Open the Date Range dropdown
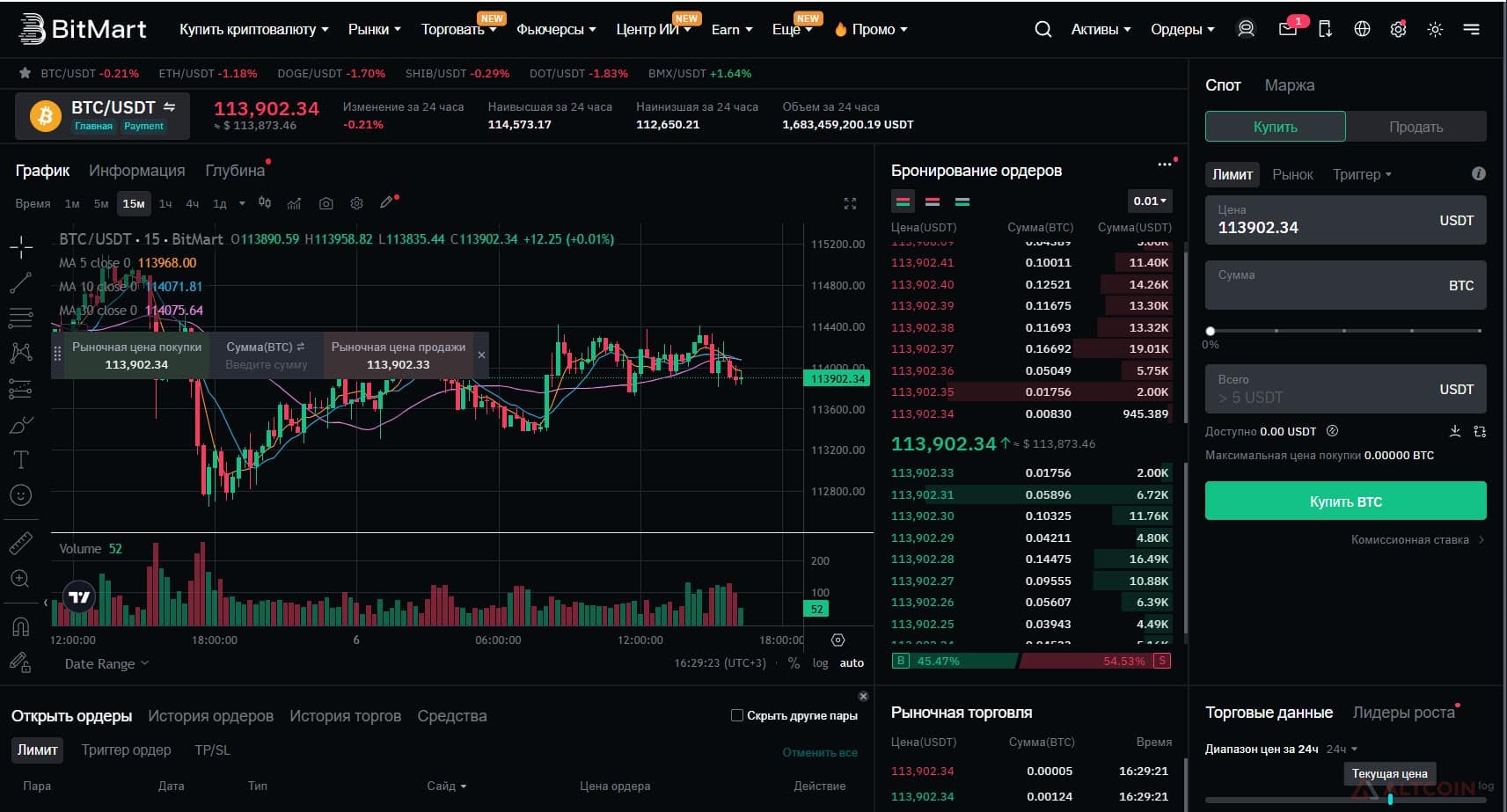 click(x=106, y=663)
